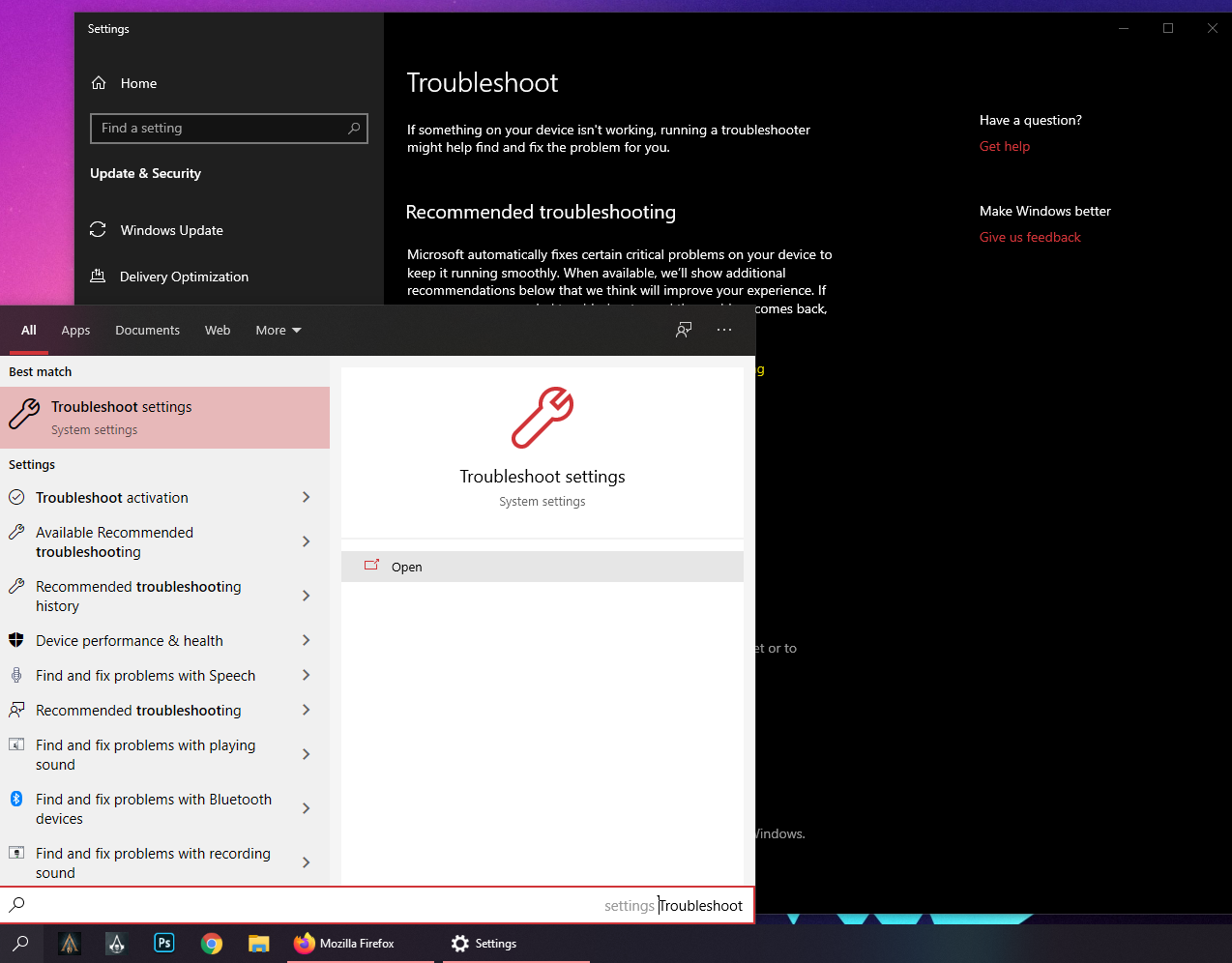Image resolution: width=1232 pixels, height=963 pixels.
Task: Switch to the Documents search tab
Action: coord(147,331)
